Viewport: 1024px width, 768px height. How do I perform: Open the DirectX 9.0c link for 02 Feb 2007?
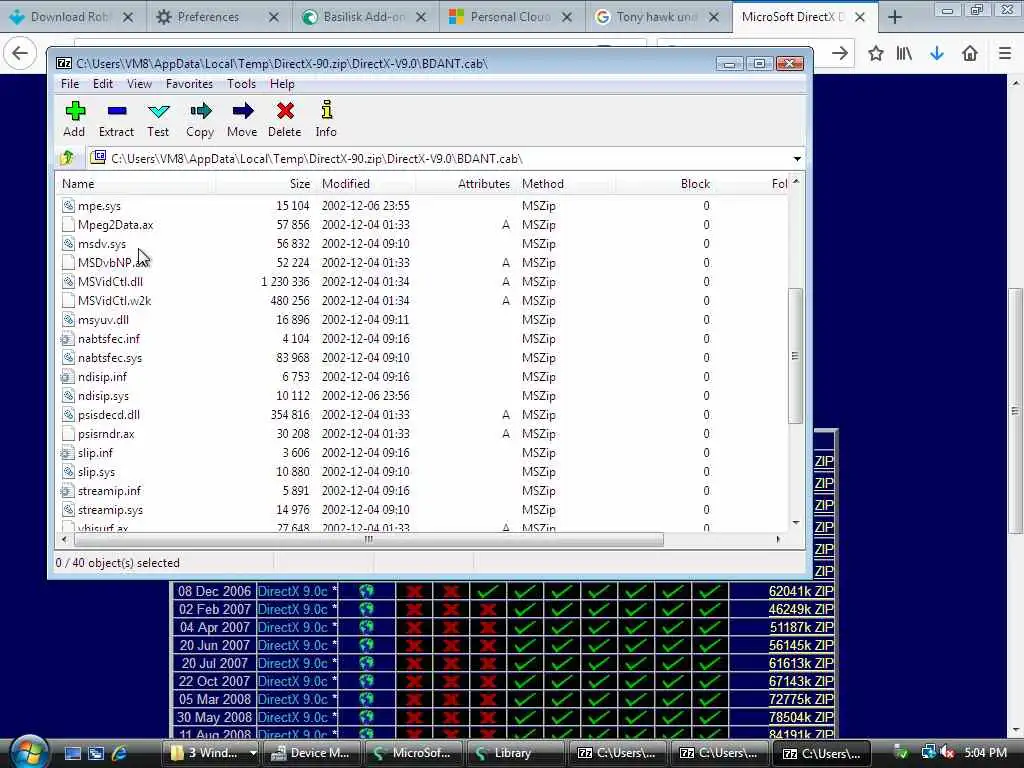[x=293, y=609]
